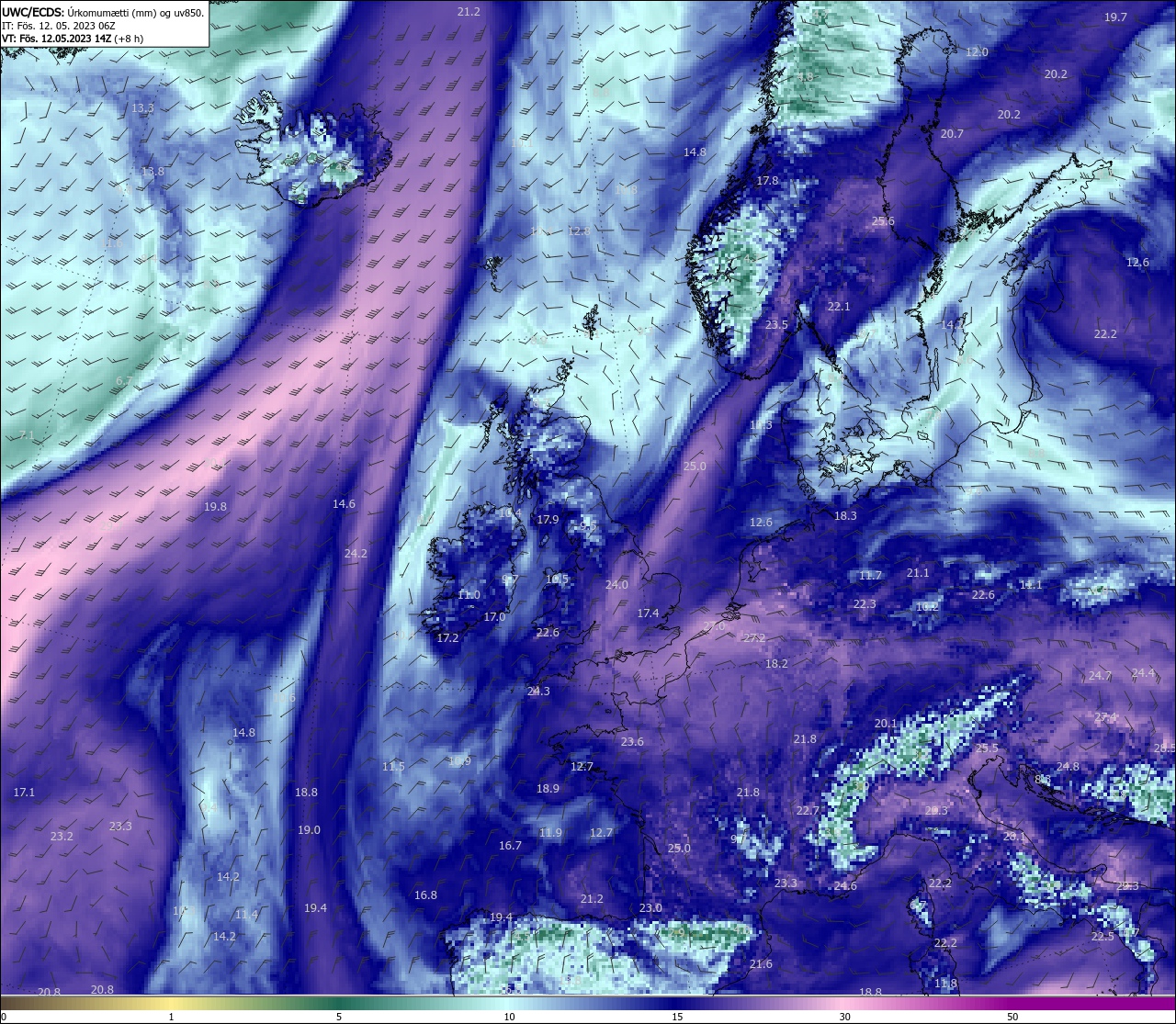Image resolution: width=1176 pixels, height=1024 pixels.
Task: Click the 17.8 value label
Action: pos(767,181)
